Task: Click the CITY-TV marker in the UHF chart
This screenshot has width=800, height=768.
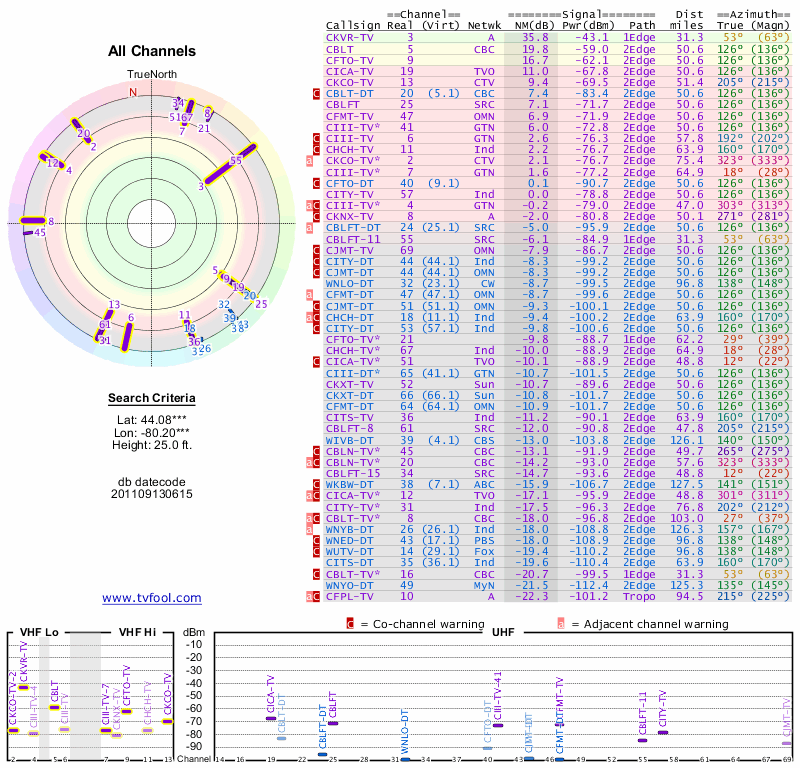Action: pyautogui.click(x=661, y=733)
